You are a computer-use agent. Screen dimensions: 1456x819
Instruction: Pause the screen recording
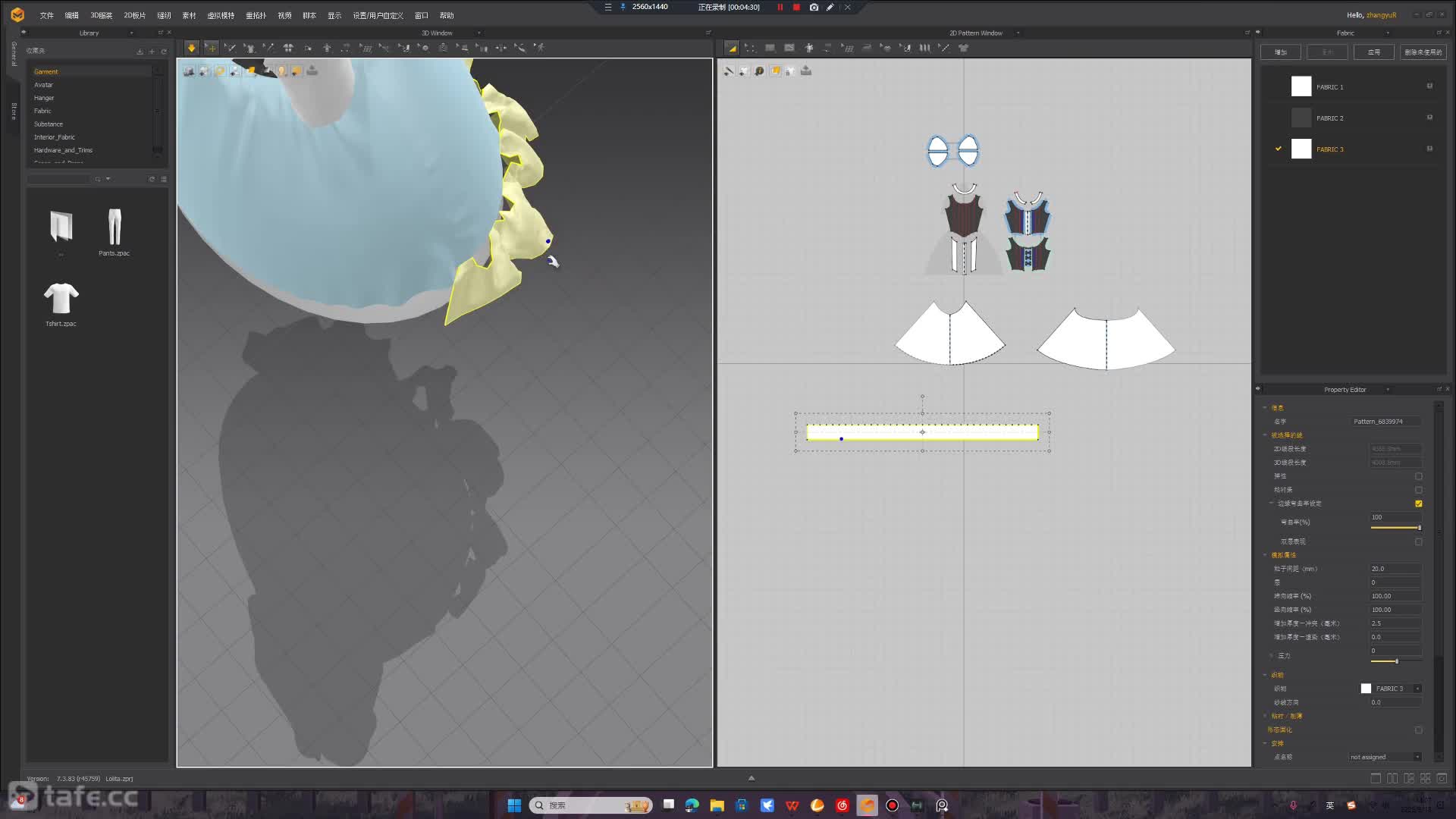pyautogui.click(x=780, y=7)
